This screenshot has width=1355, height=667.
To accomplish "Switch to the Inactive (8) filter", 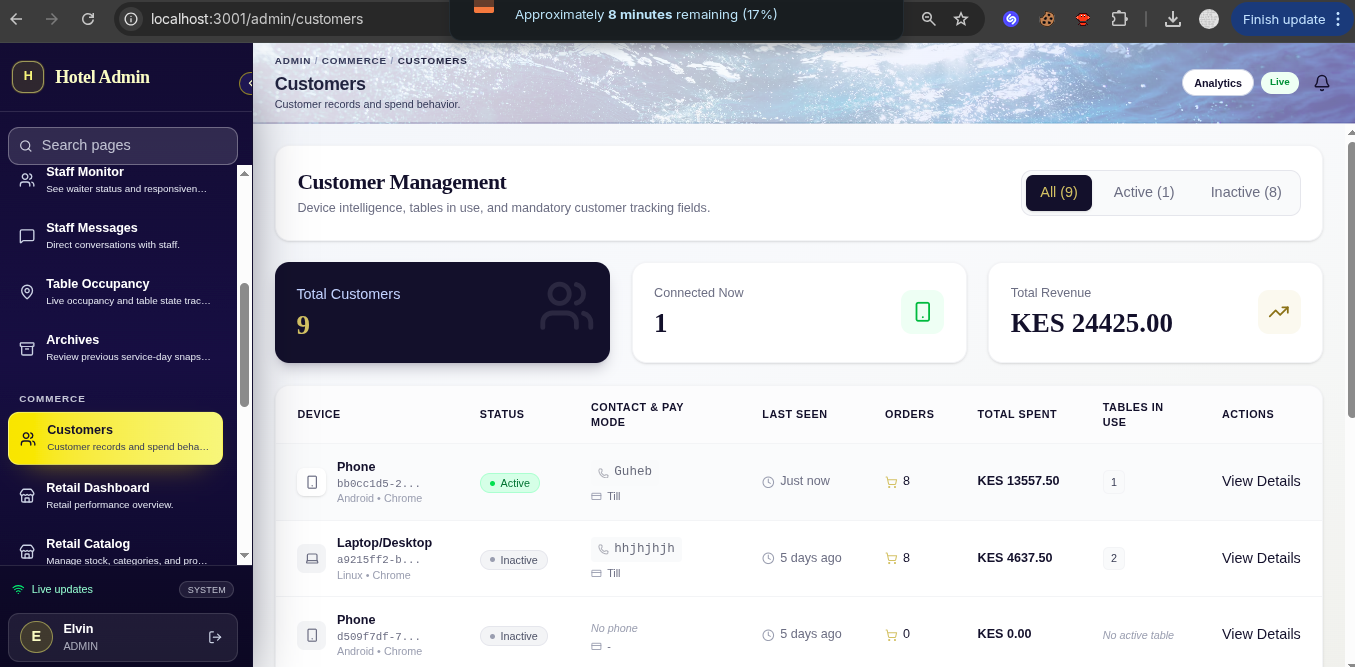I will [x=1246, y=192].
